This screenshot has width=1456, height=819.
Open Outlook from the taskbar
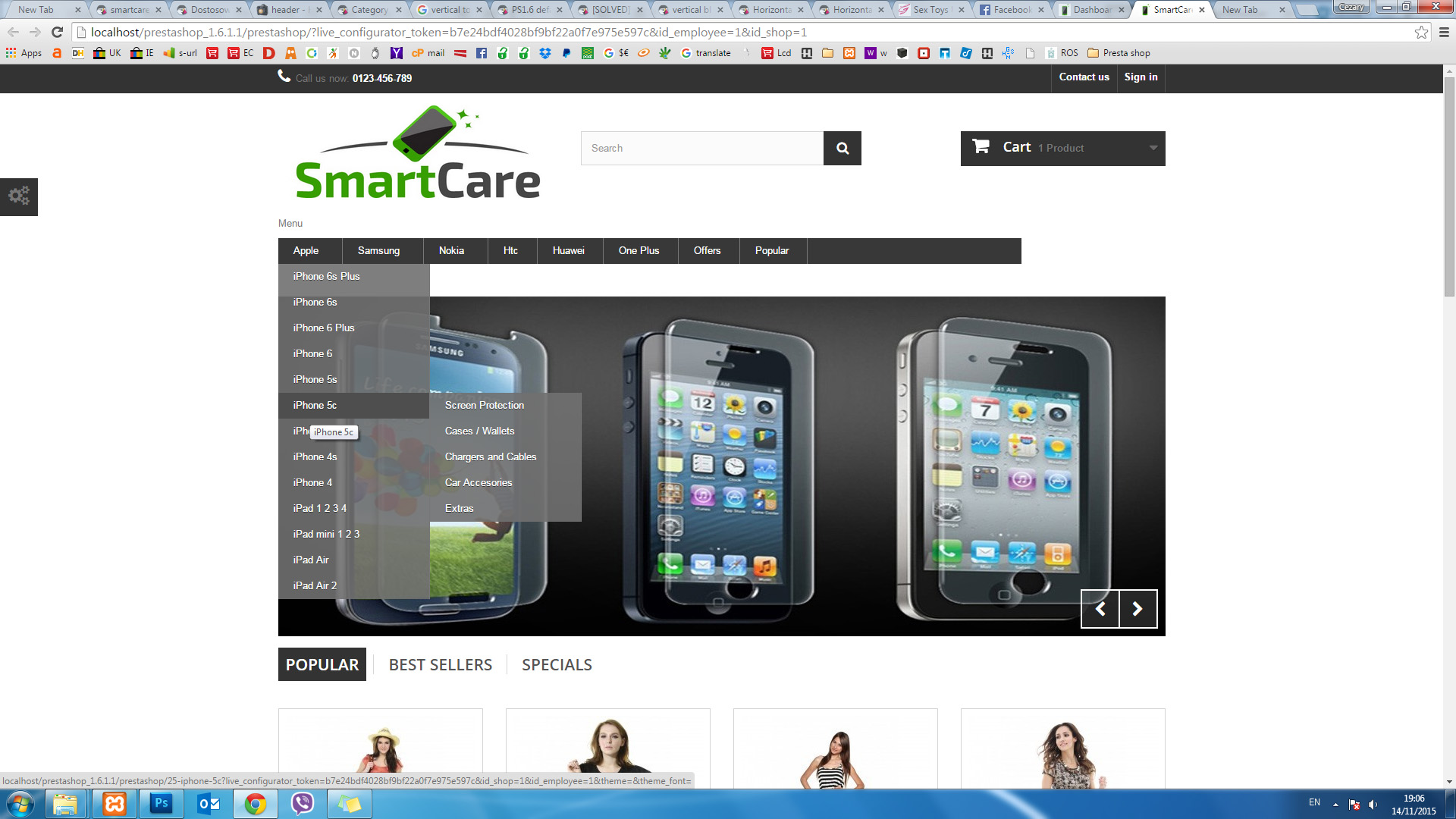point(209,804)
